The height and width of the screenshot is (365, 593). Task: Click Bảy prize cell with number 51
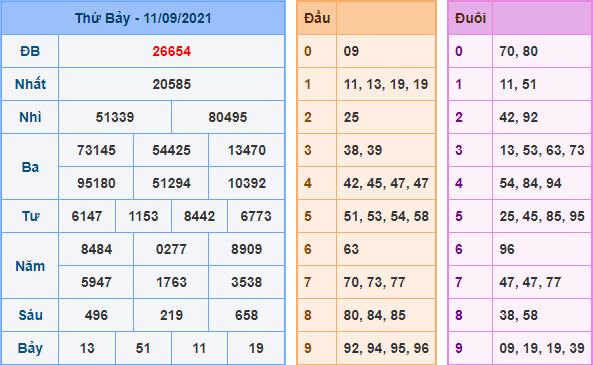point(143,348)
